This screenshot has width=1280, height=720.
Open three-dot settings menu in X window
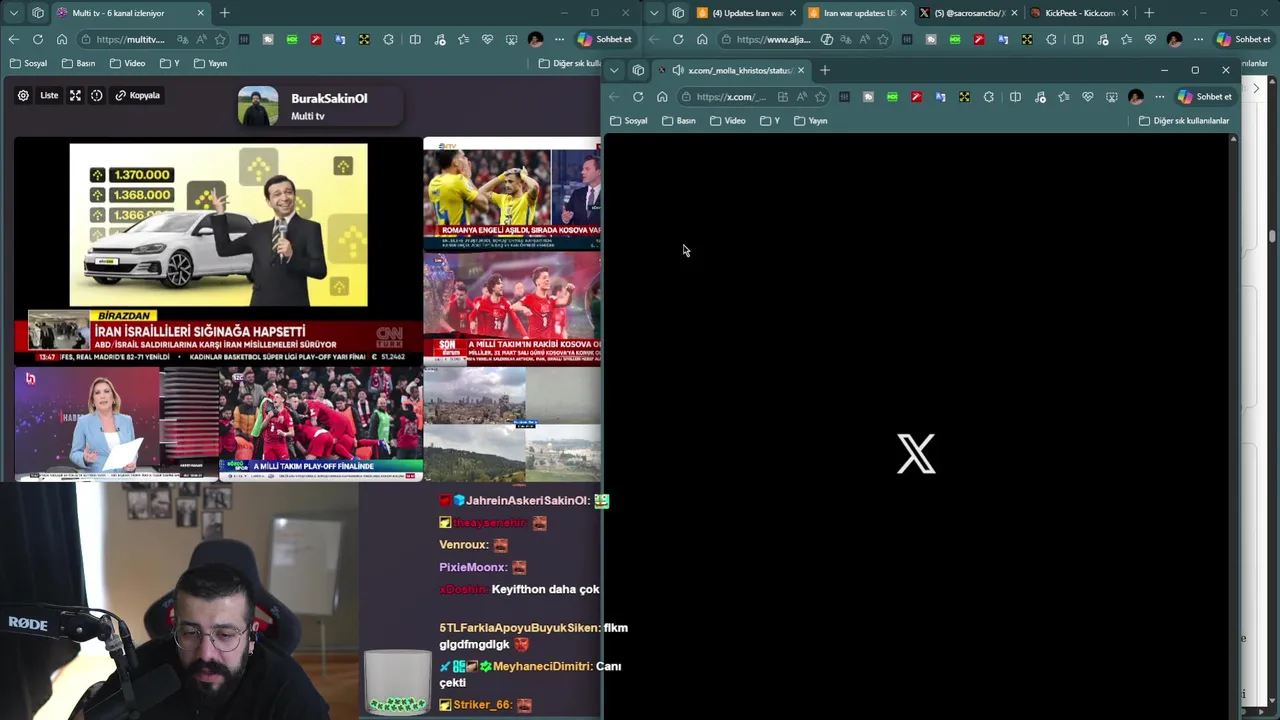point(1159,97)
